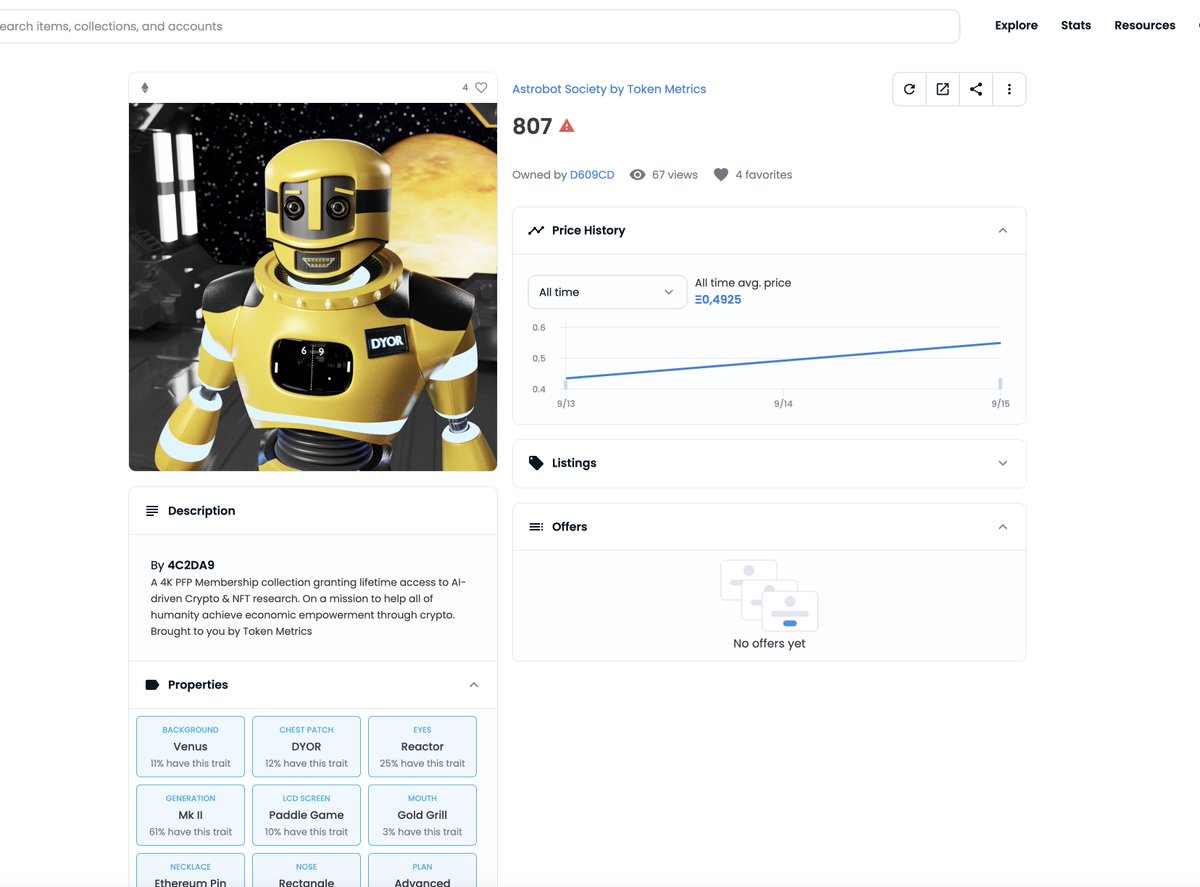
Task: Collapse the Offers panel
Action: pos(1003,527)
